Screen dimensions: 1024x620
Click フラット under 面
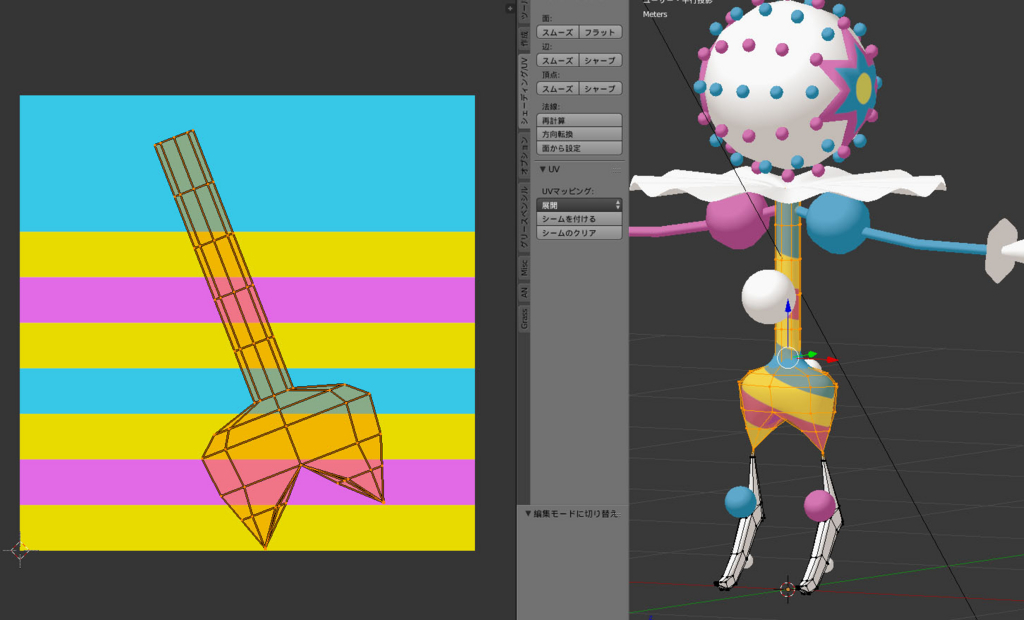pyautogui.click(x=600, y=32)
